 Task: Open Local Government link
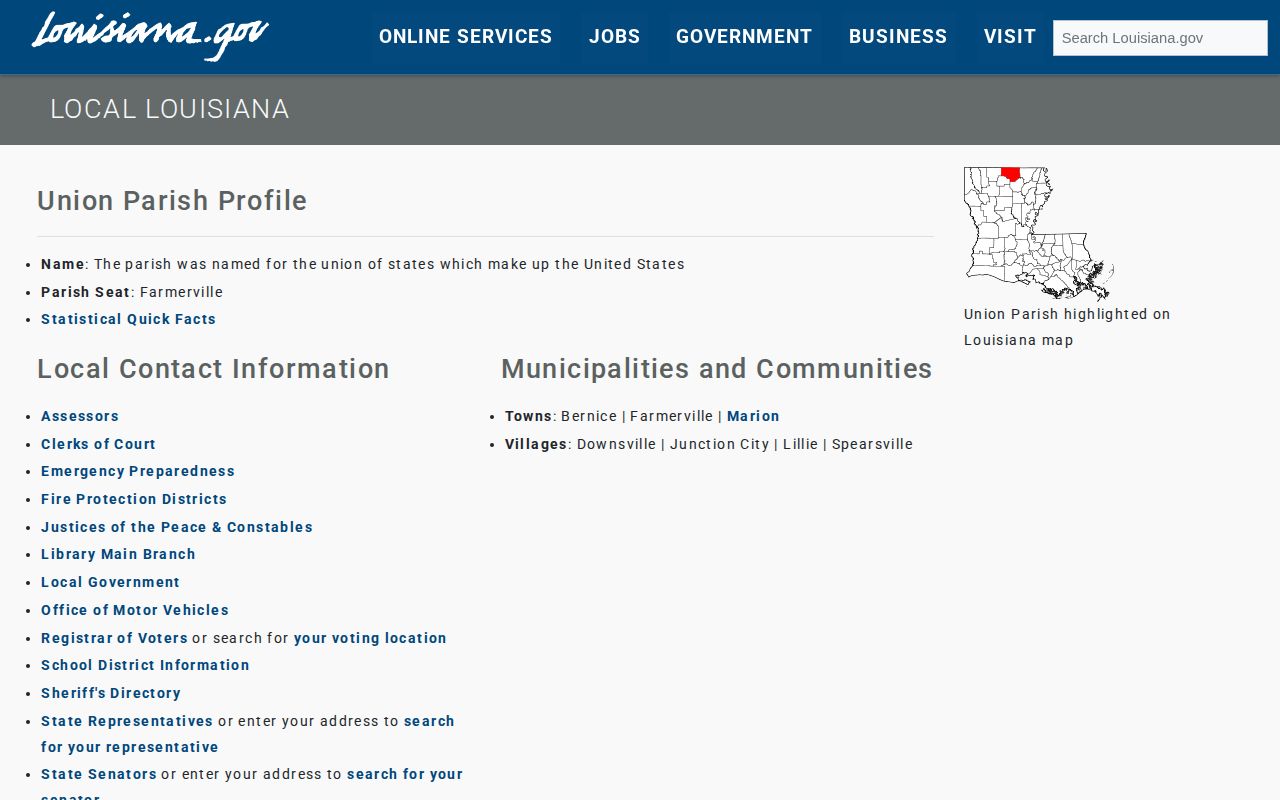(110, 582)
